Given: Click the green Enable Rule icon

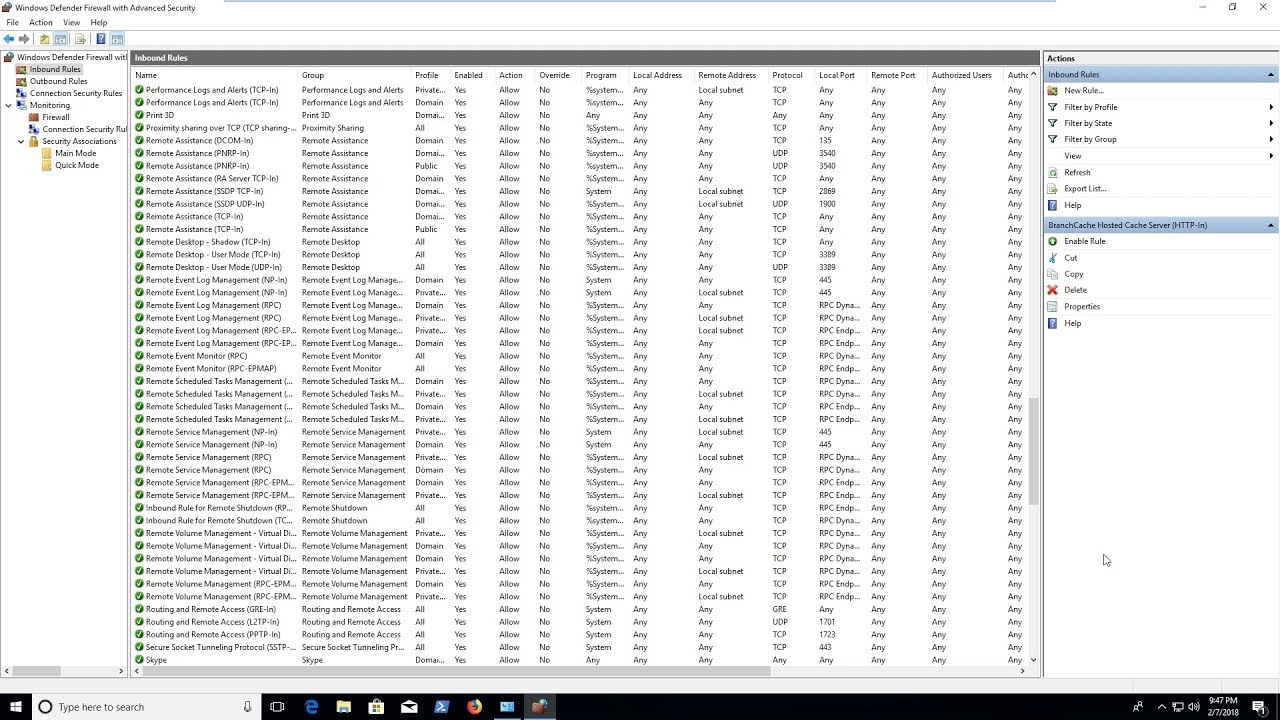Looking at the screenshot, I should click(1052, 241).
